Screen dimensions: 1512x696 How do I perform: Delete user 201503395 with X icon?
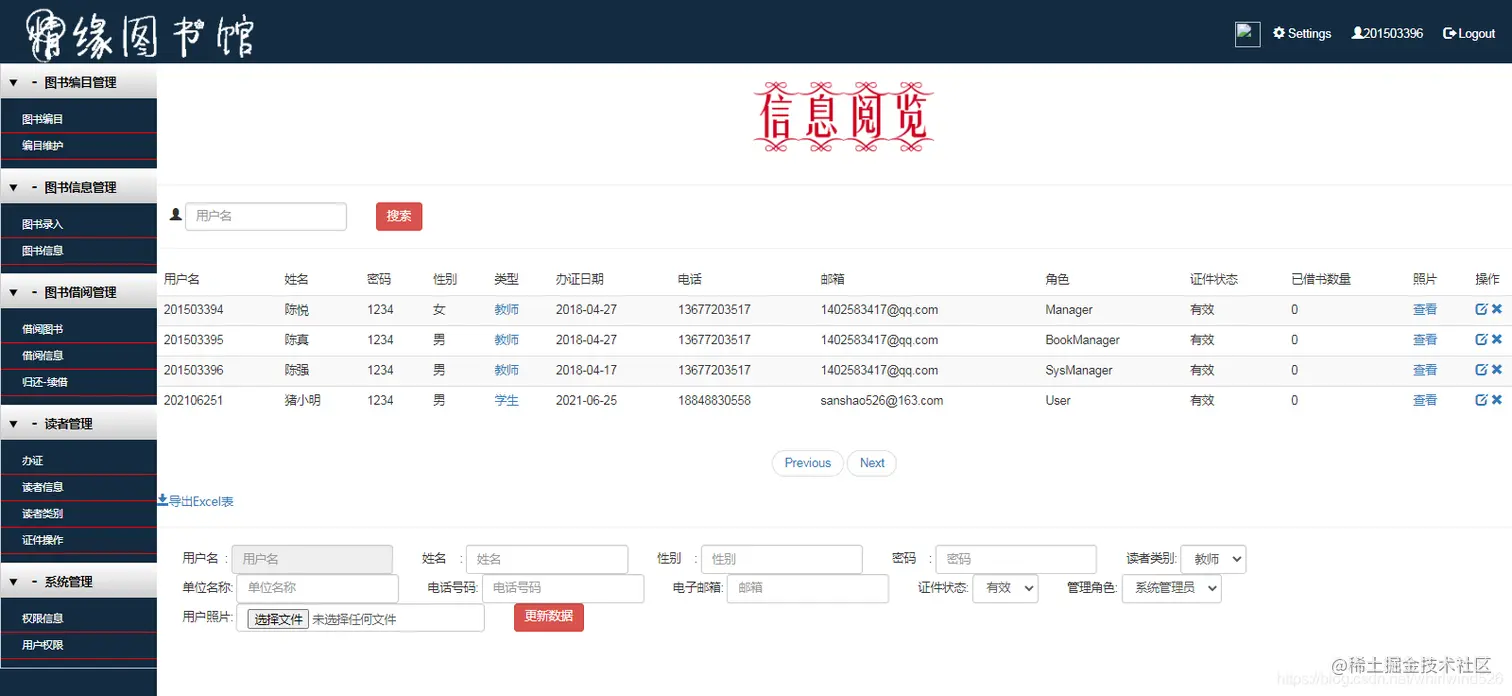(1497, 340)
